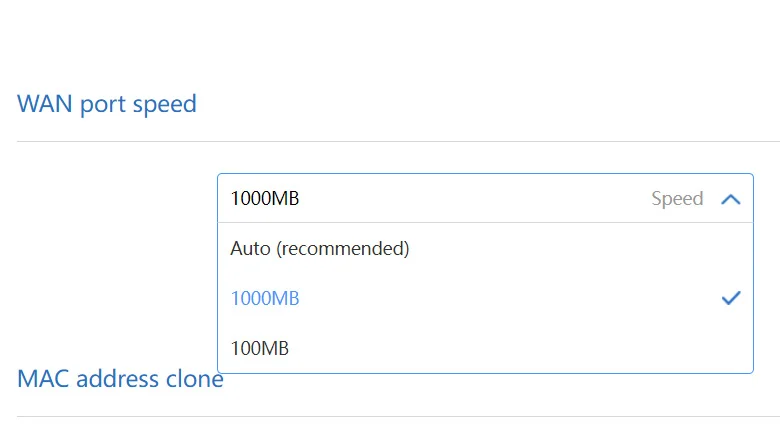Click the WAN port speed heading
The width and height of the screenshot is (780, 439).
tap(107, 103)
